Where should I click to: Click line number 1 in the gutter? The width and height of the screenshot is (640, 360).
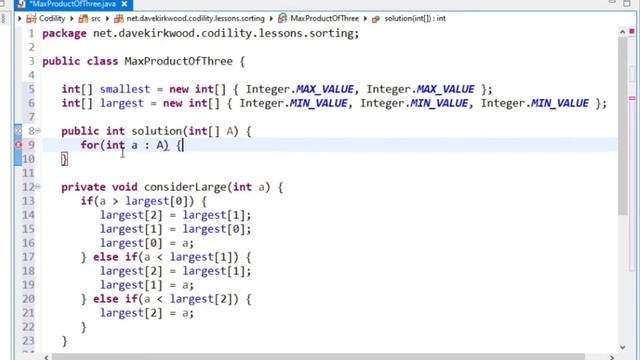31,33
